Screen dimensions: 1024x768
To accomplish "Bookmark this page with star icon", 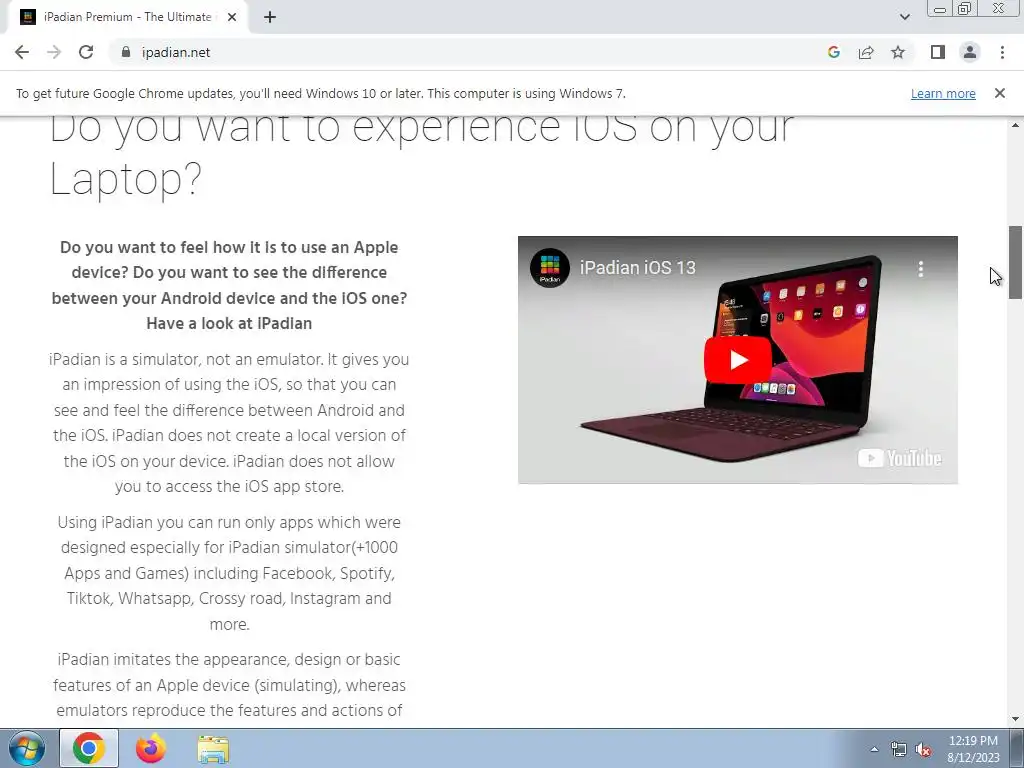I will pyautogui.click(x=898, y=52).
